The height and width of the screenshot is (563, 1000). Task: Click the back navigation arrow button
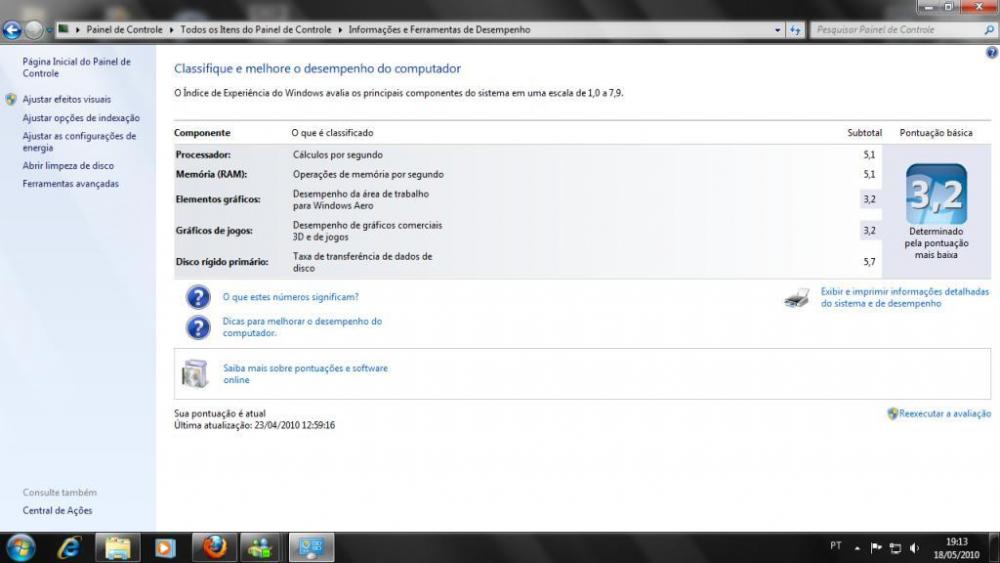pos(13,30)
